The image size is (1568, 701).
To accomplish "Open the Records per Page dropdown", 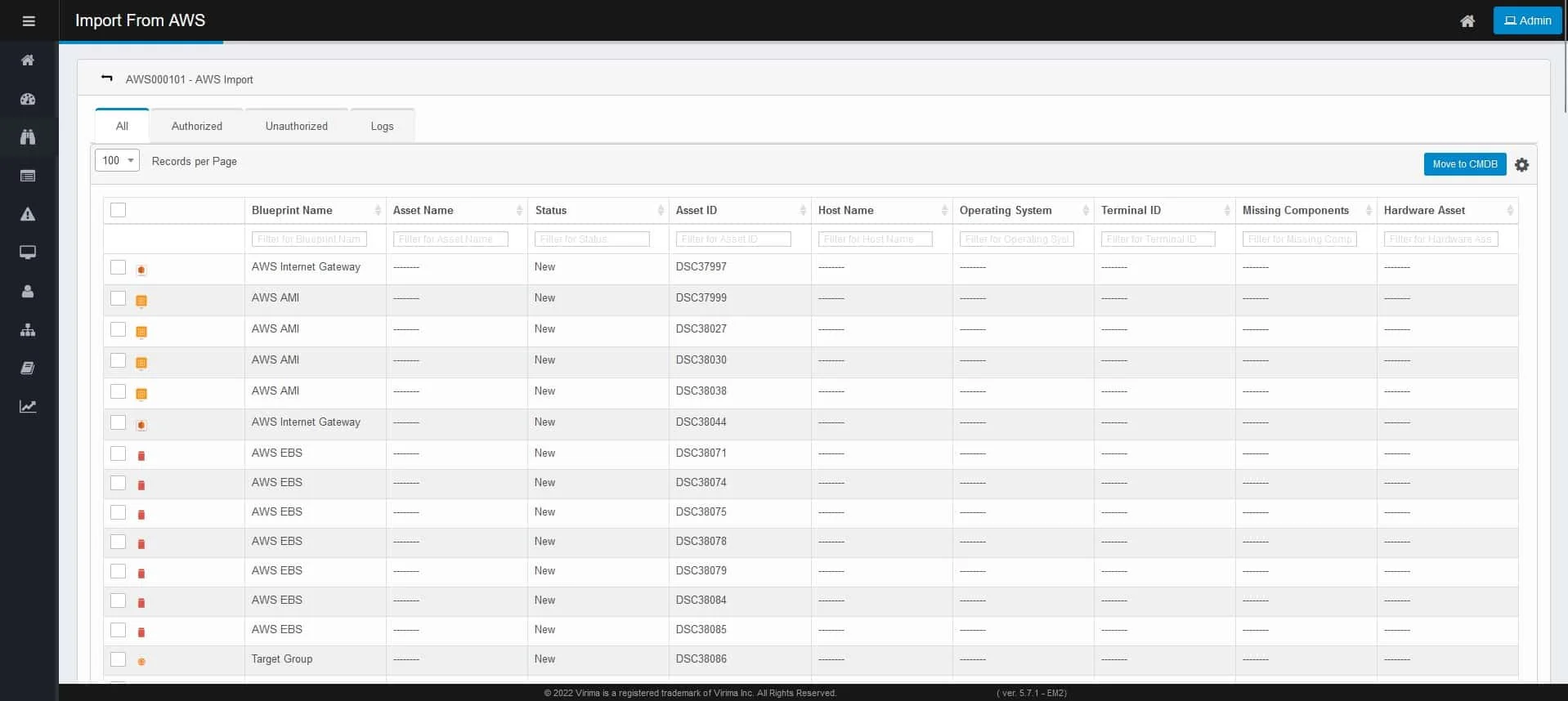I will 118,161.
